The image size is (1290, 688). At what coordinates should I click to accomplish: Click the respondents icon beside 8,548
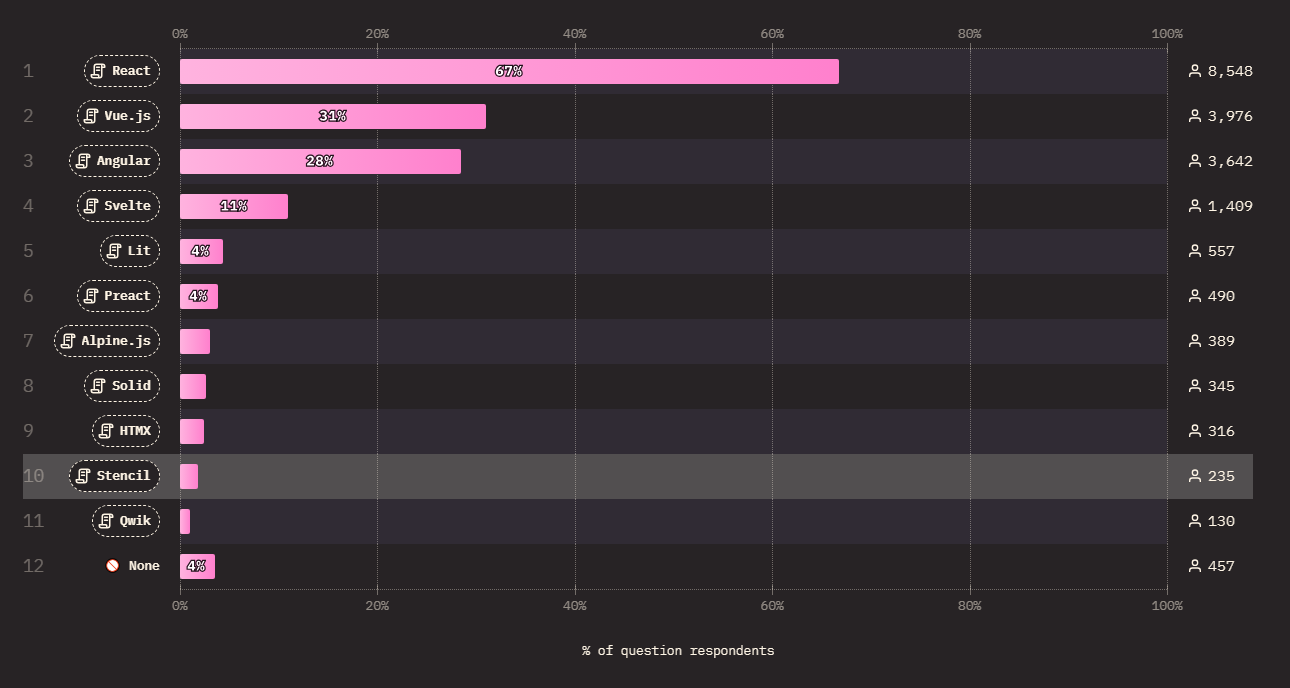(1194, 71)
